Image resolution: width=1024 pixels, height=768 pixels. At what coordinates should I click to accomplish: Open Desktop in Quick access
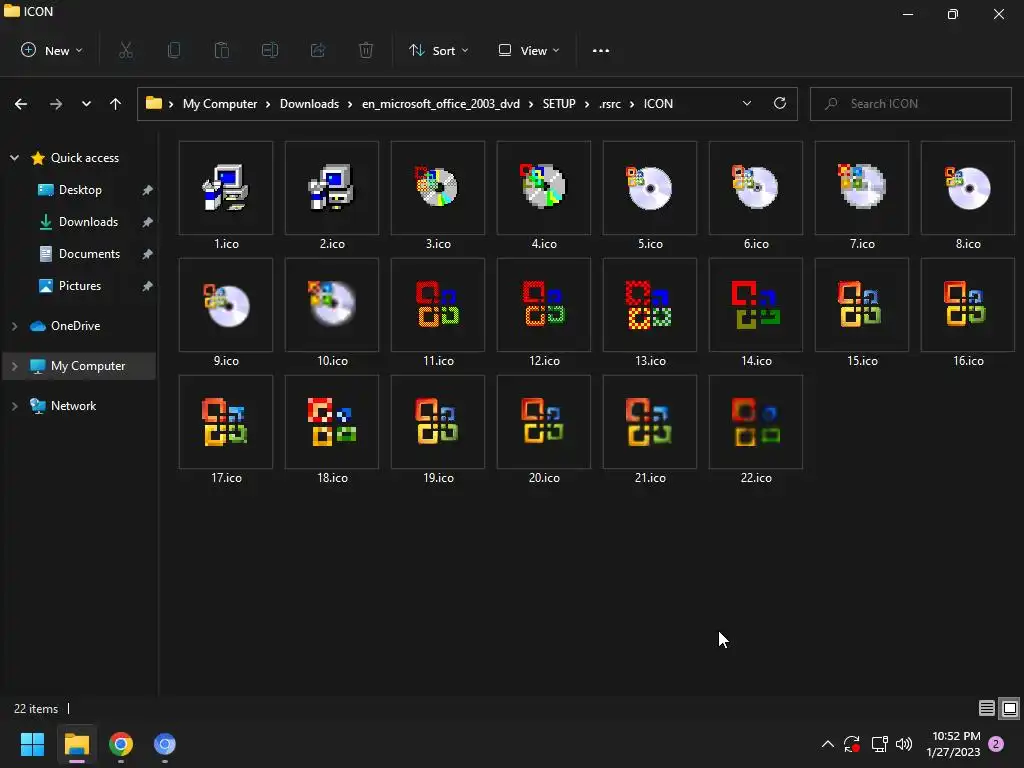pyautogui.click(x=78, y=189)
